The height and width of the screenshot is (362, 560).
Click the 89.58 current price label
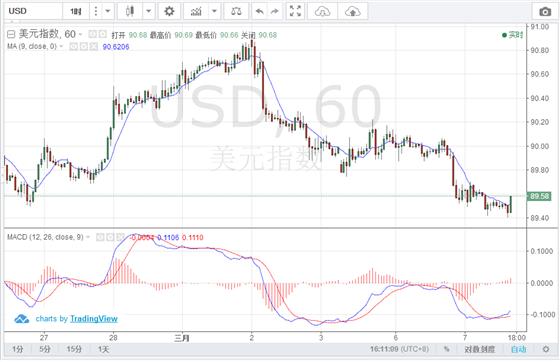(539, 196)
